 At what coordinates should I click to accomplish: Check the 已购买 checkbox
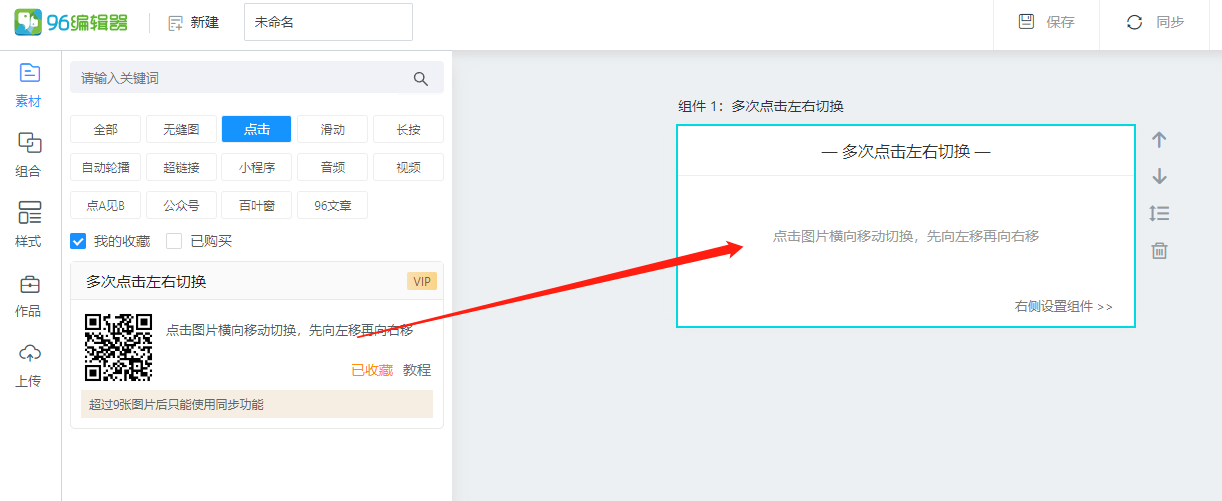click(x=174, y=241)
